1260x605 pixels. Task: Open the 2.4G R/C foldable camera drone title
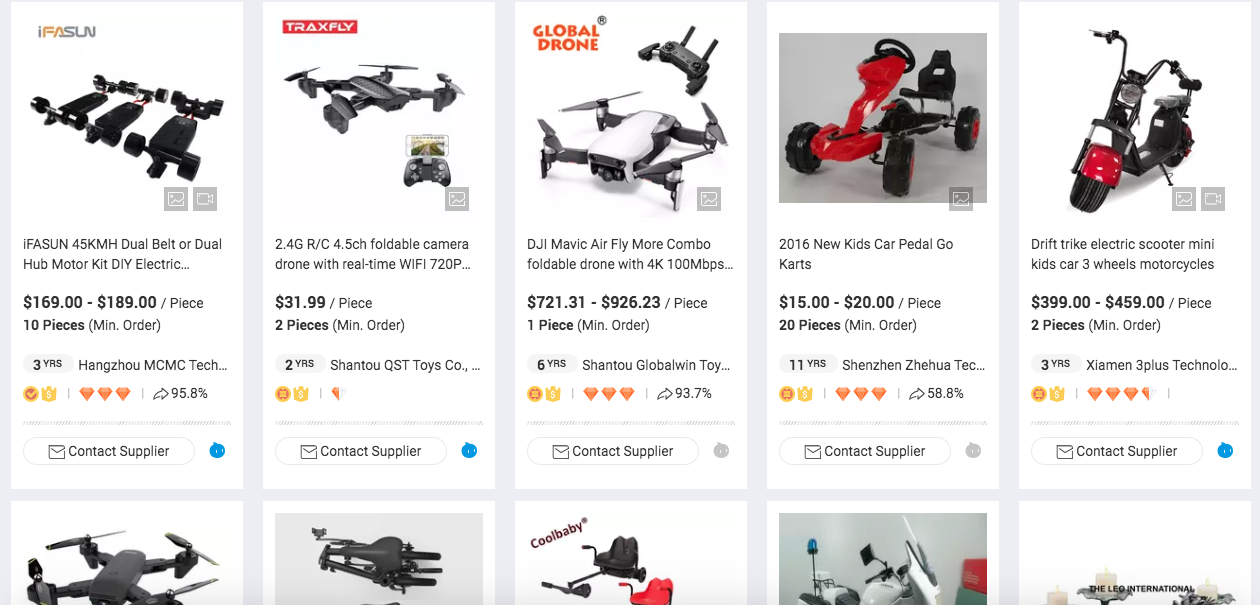click(x=372, y=254)
